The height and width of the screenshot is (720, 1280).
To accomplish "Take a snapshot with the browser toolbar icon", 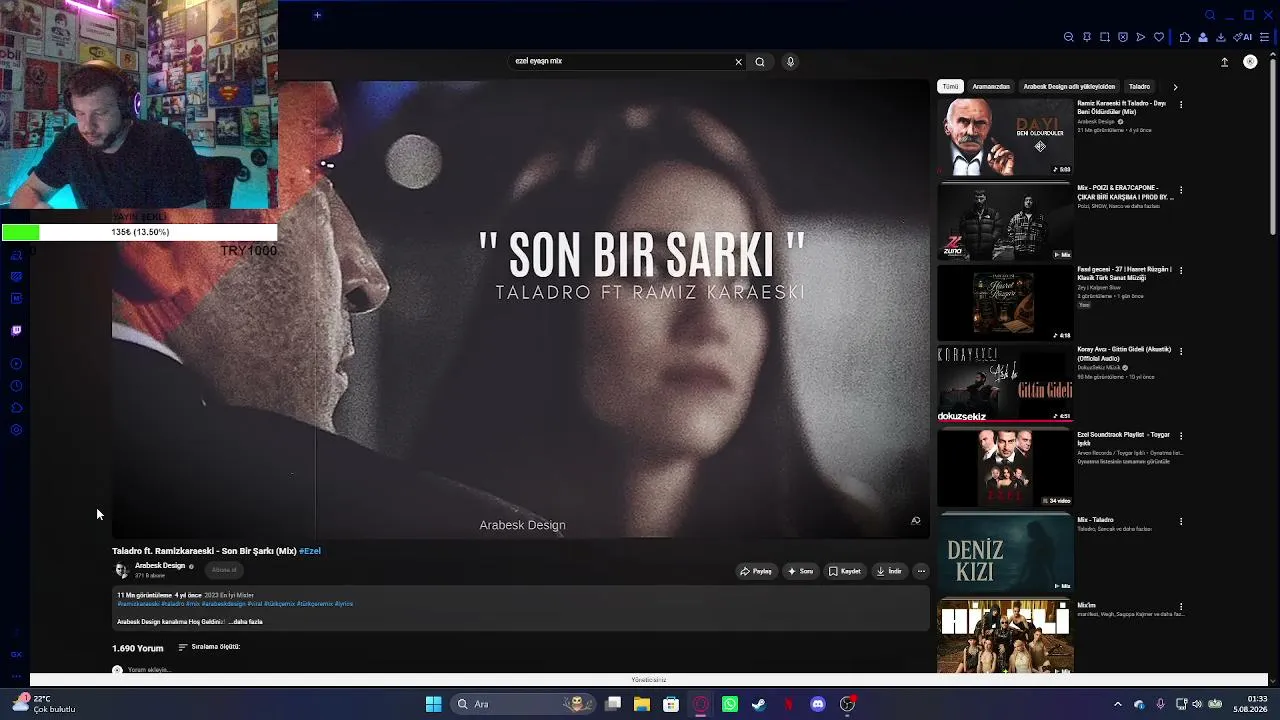I will (x=1105, y=37).
